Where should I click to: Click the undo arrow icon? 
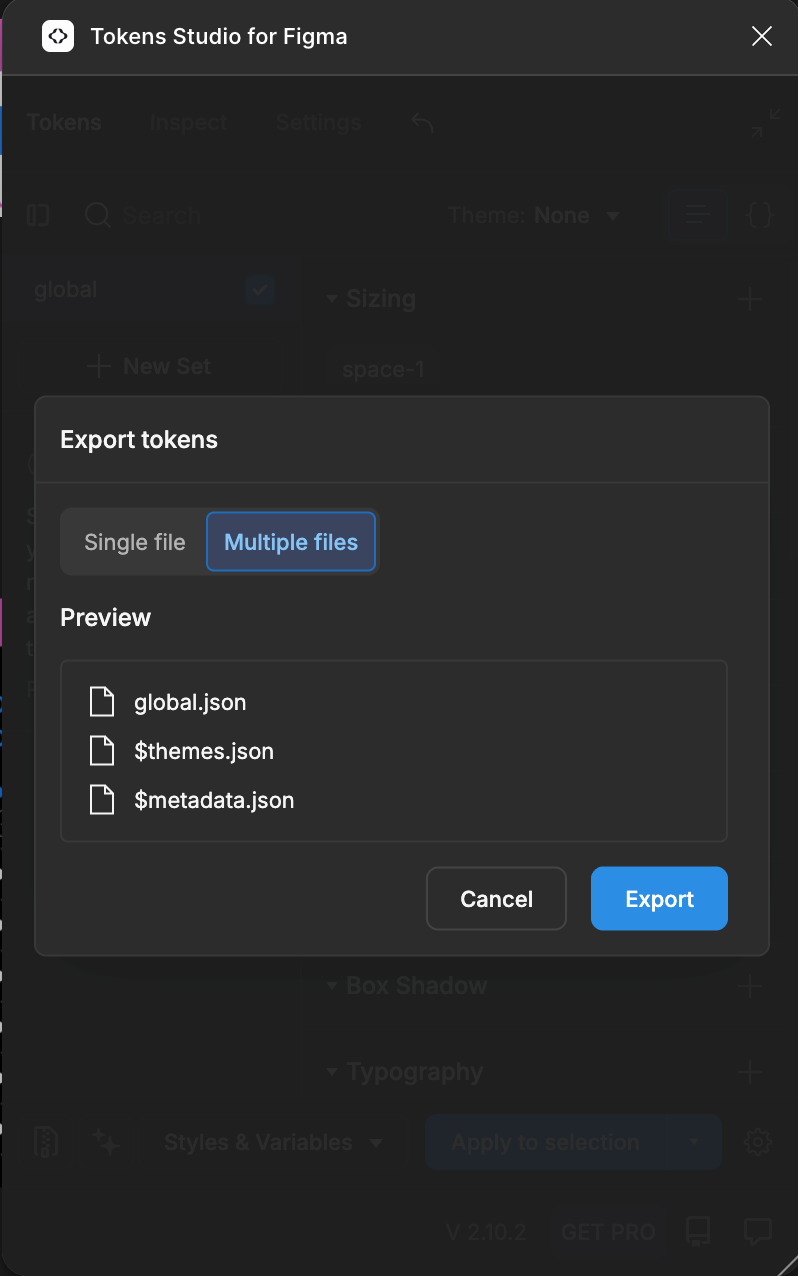point(422,123)
